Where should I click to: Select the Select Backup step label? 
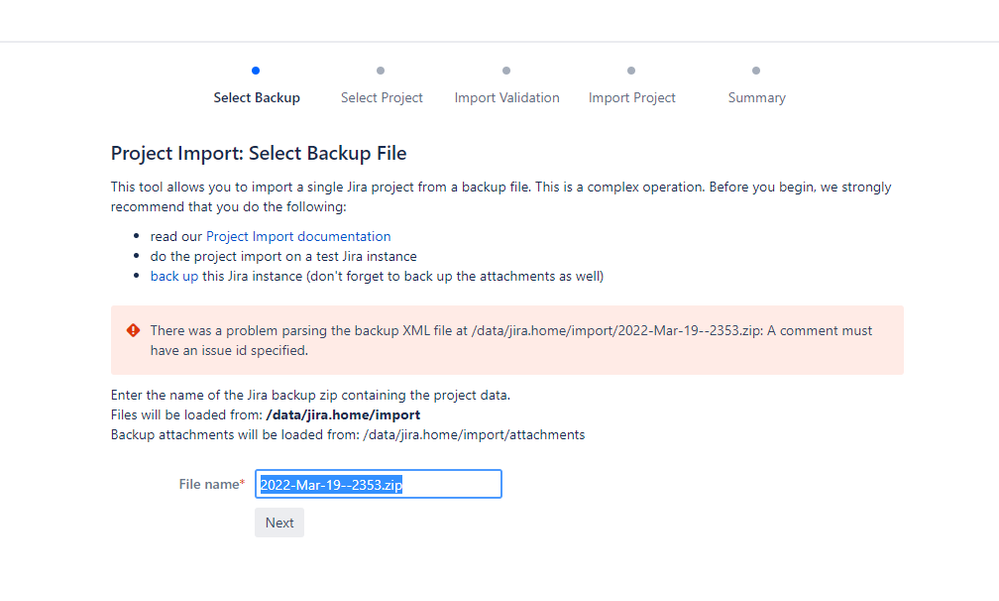[x=257, y=98]
